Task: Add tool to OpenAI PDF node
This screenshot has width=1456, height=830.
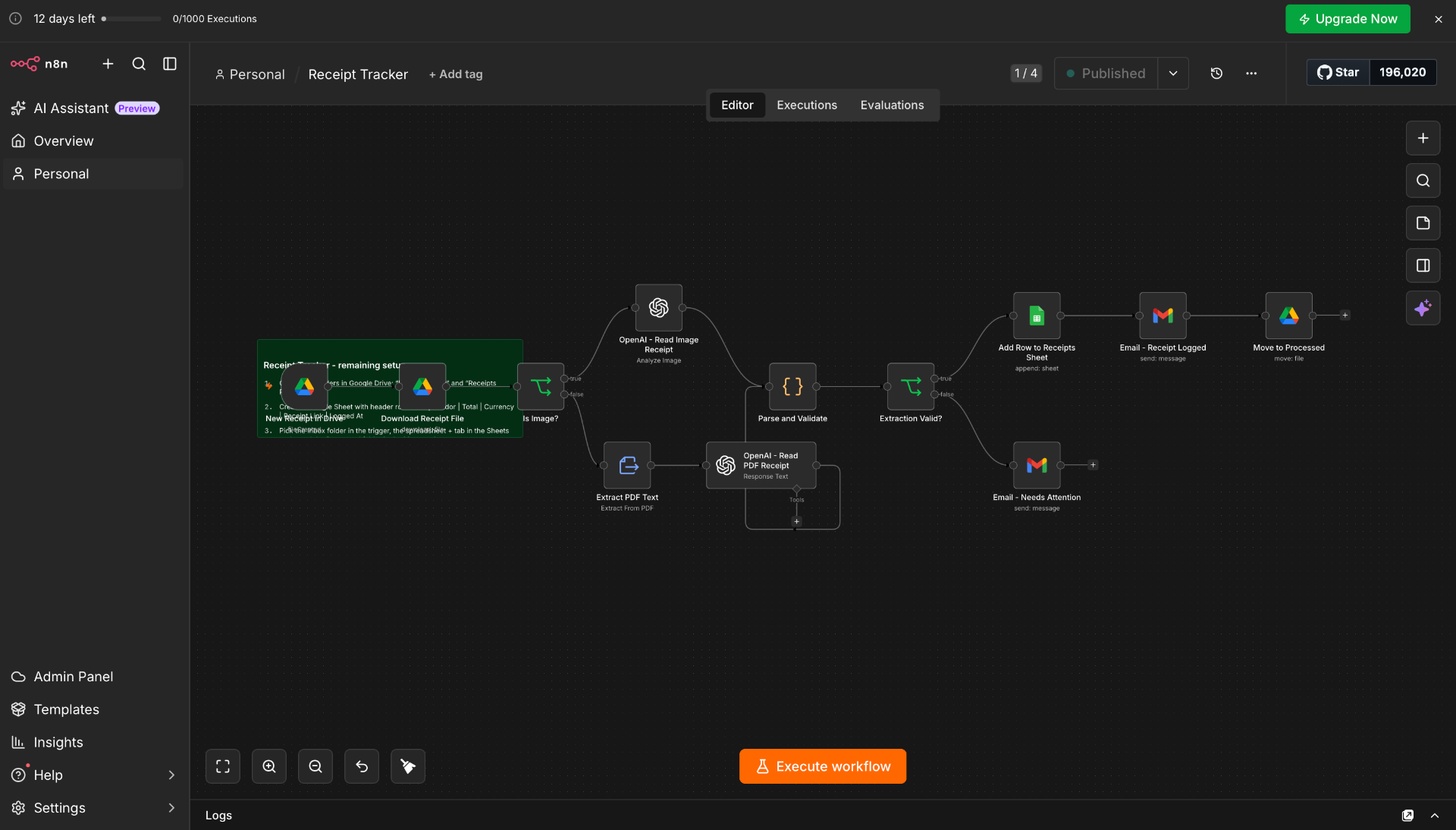Action: point(796,522)
